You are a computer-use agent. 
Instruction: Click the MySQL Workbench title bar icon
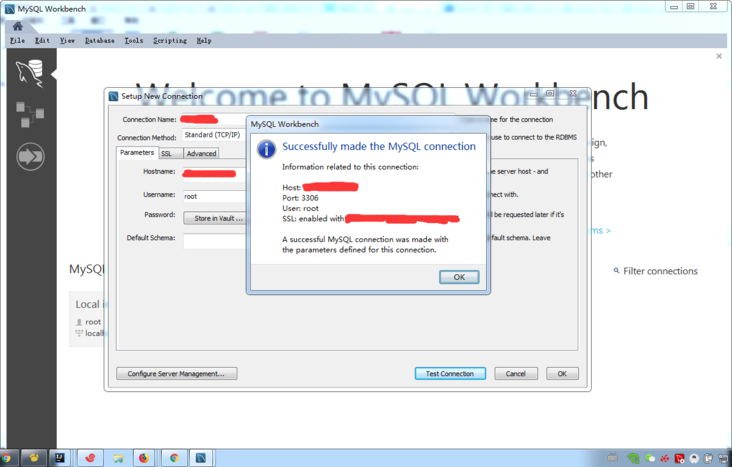click(10, 9)
